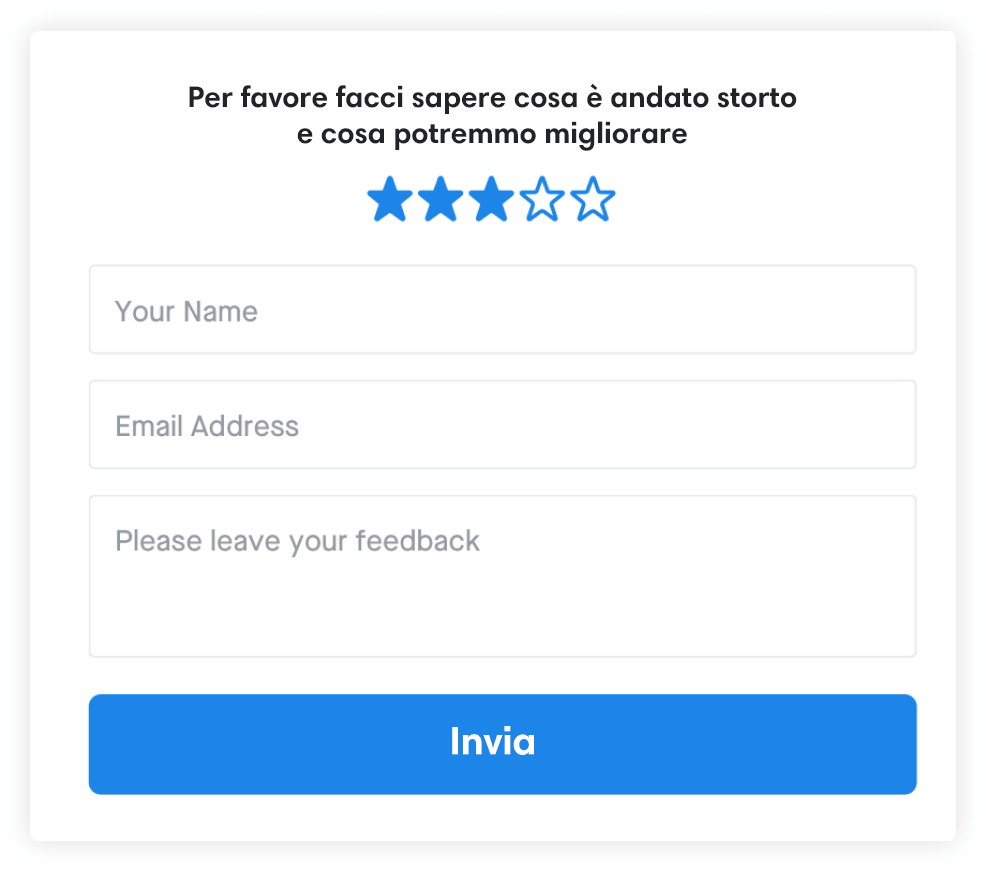Image resolution: width=986 pixels, height=872 pixels.
Task: Click the leftmost star in the rating
Action: click(x=390, y=200)
